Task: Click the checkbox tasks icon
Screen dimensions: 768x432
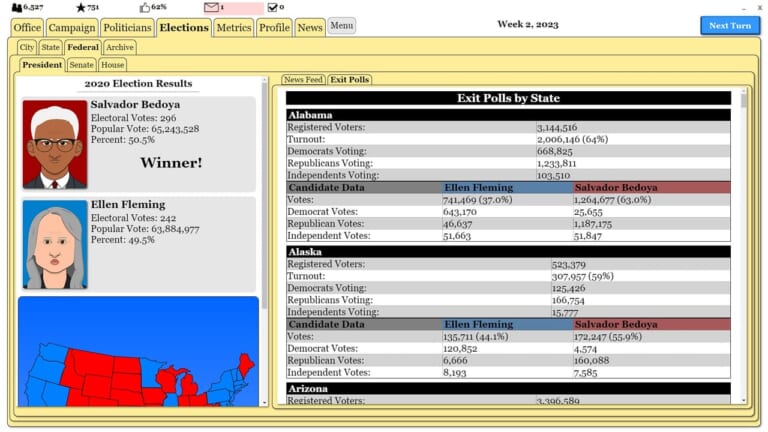Action: (x=272, y=7)
